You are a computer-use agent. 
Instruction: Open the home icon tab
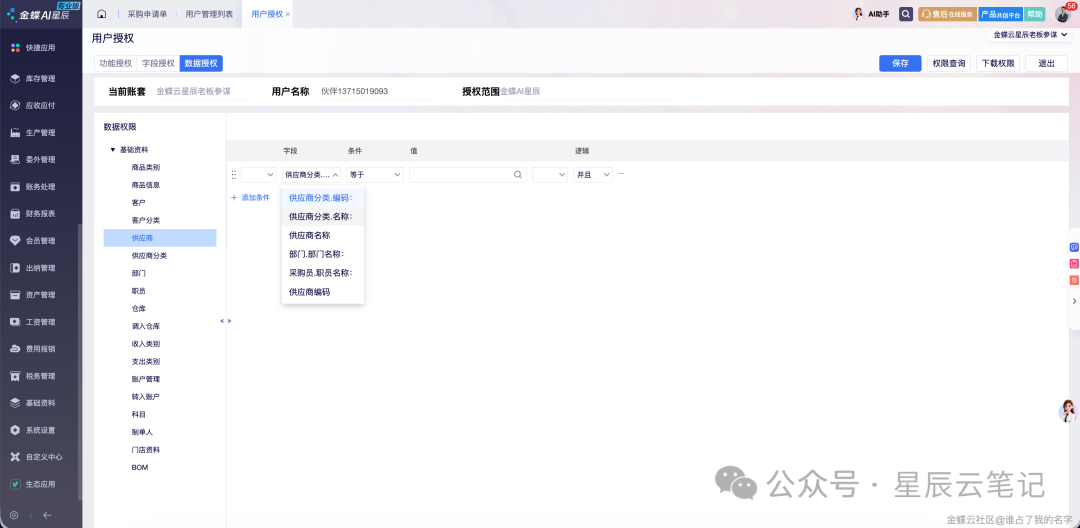tap(102, 14)
